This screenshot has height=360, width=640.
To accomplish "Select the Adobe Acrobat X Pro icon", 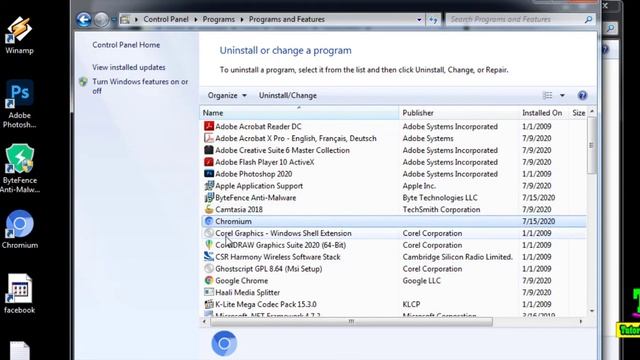I will pos(209,138).
